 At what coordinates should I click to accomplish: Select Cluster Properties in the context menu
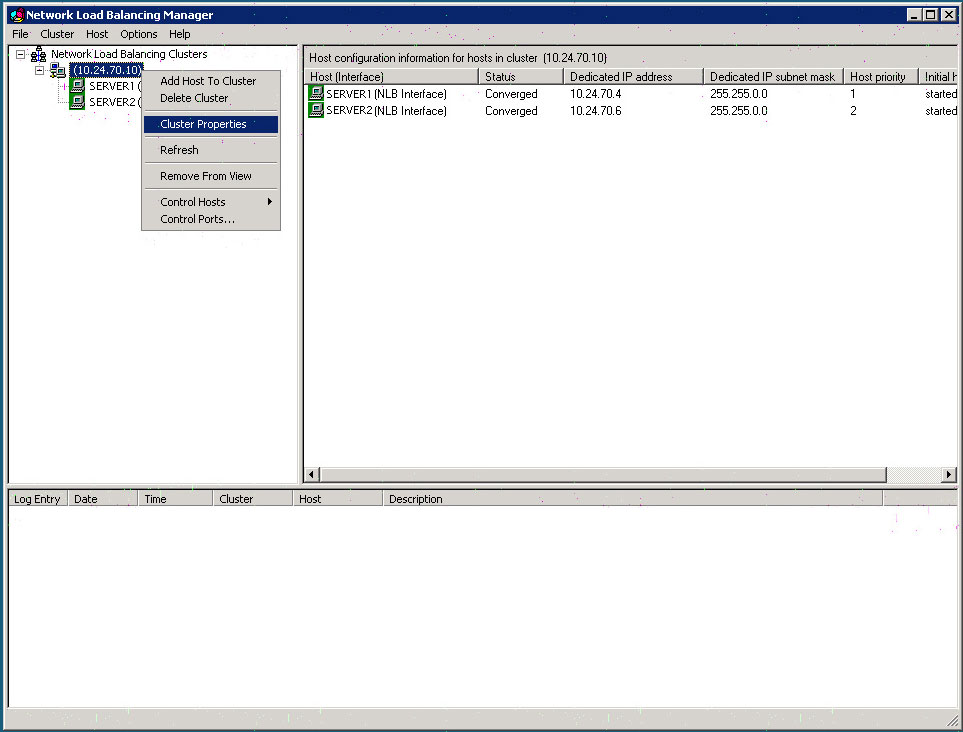tap(211, 124)
